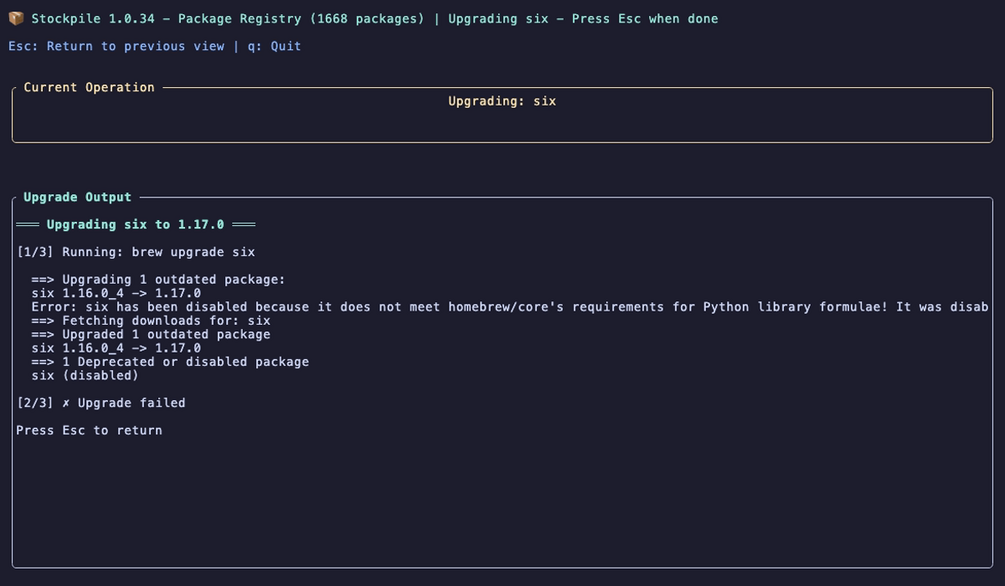Click the "Upgraded 1 outdated package" line
Image resolution: width=1005 pixels, height=586 pixels.
click(151, 334)
